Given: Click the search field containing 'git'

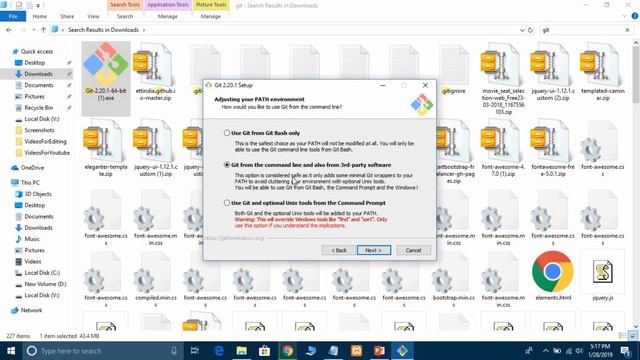Looking at the screenshot, I should [582, 30].
